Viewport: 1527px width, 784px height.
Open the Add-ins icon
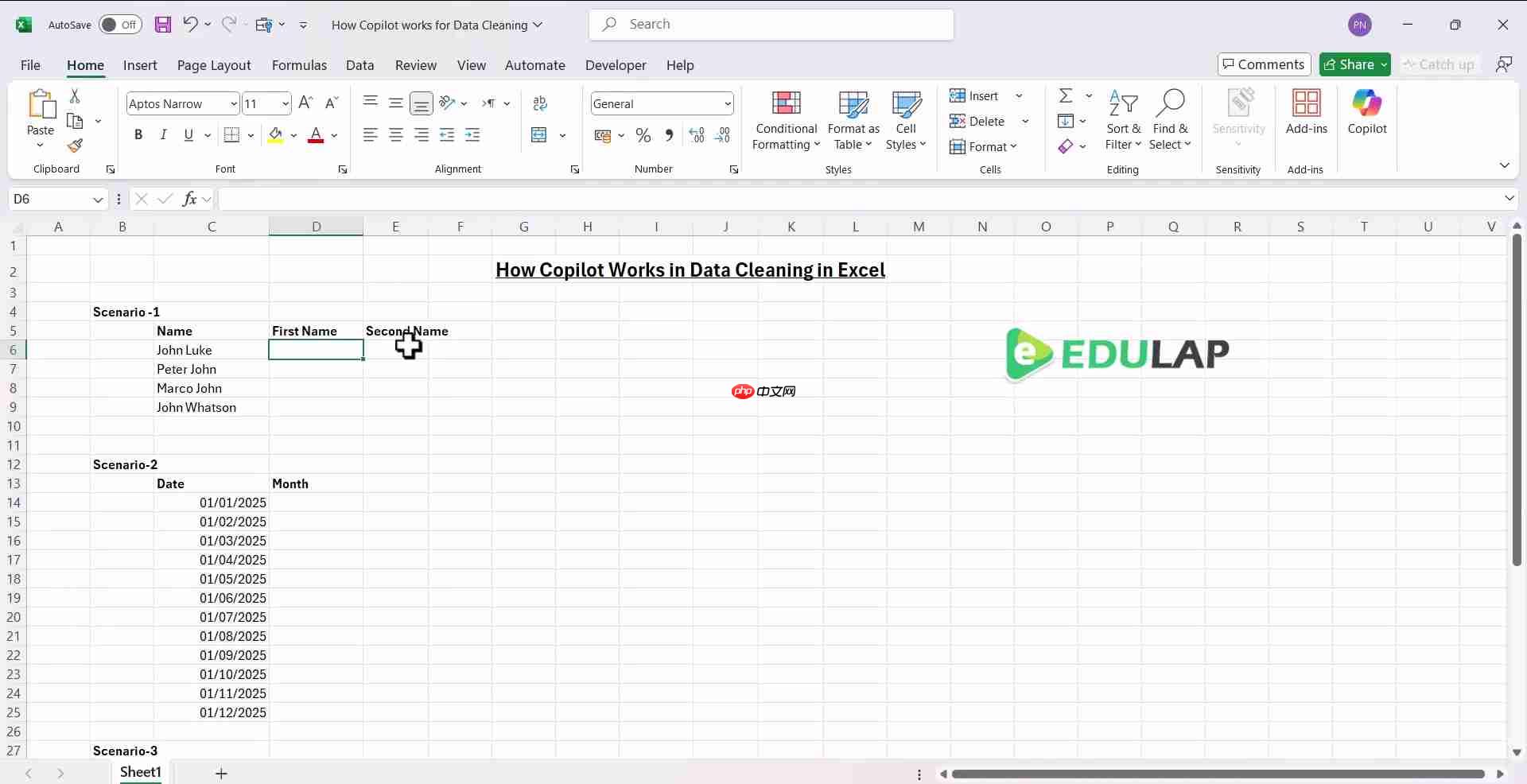click(x=1307, y=112)
